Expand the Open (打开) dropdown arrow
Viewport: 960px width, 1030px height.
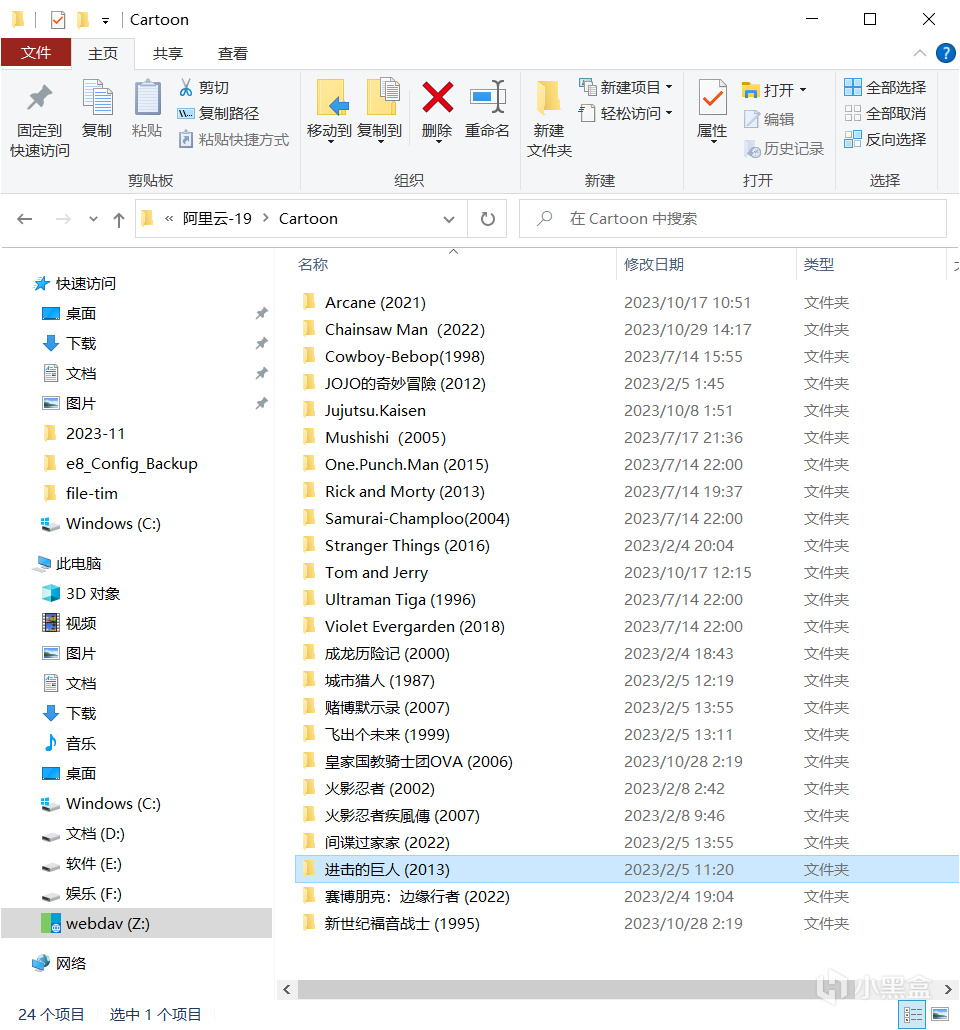click(803, 90)
